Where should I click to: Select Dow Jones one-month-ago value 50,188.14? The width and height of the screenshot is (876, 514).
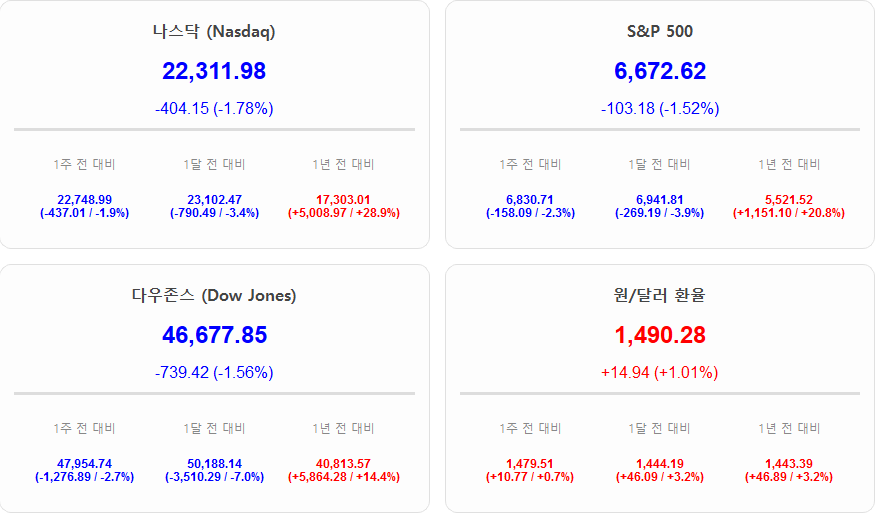click(214, 464)
